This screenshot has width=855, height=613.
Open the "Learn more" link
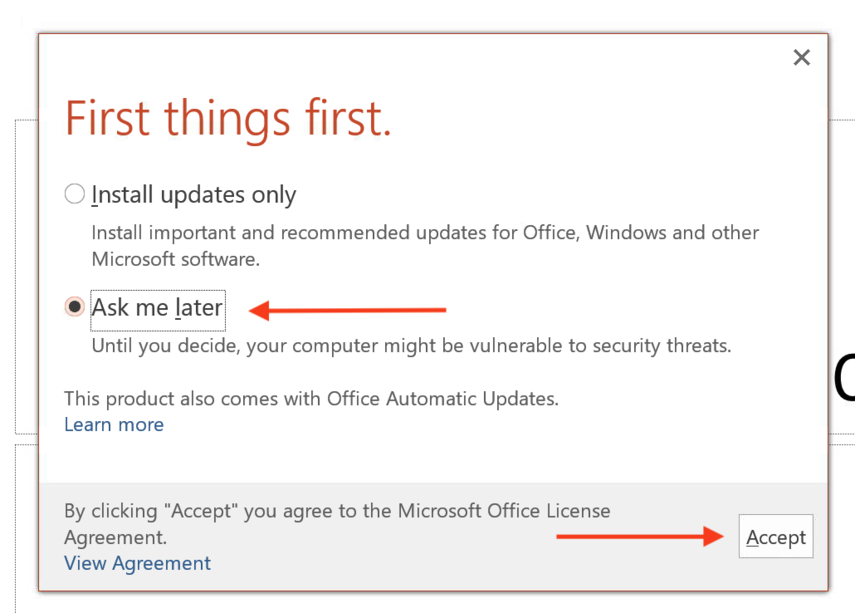tap(114, 424)
